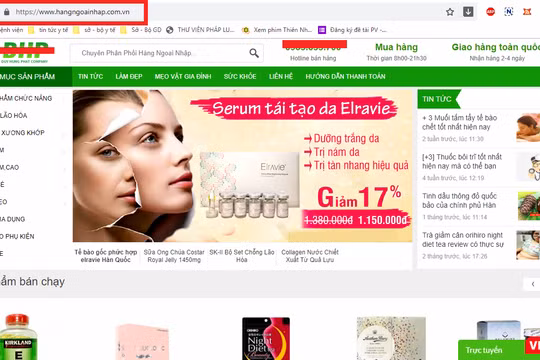540x360 pixels.
Task: Open the LIÊN HỆ menu item
Action: point(281,76)
